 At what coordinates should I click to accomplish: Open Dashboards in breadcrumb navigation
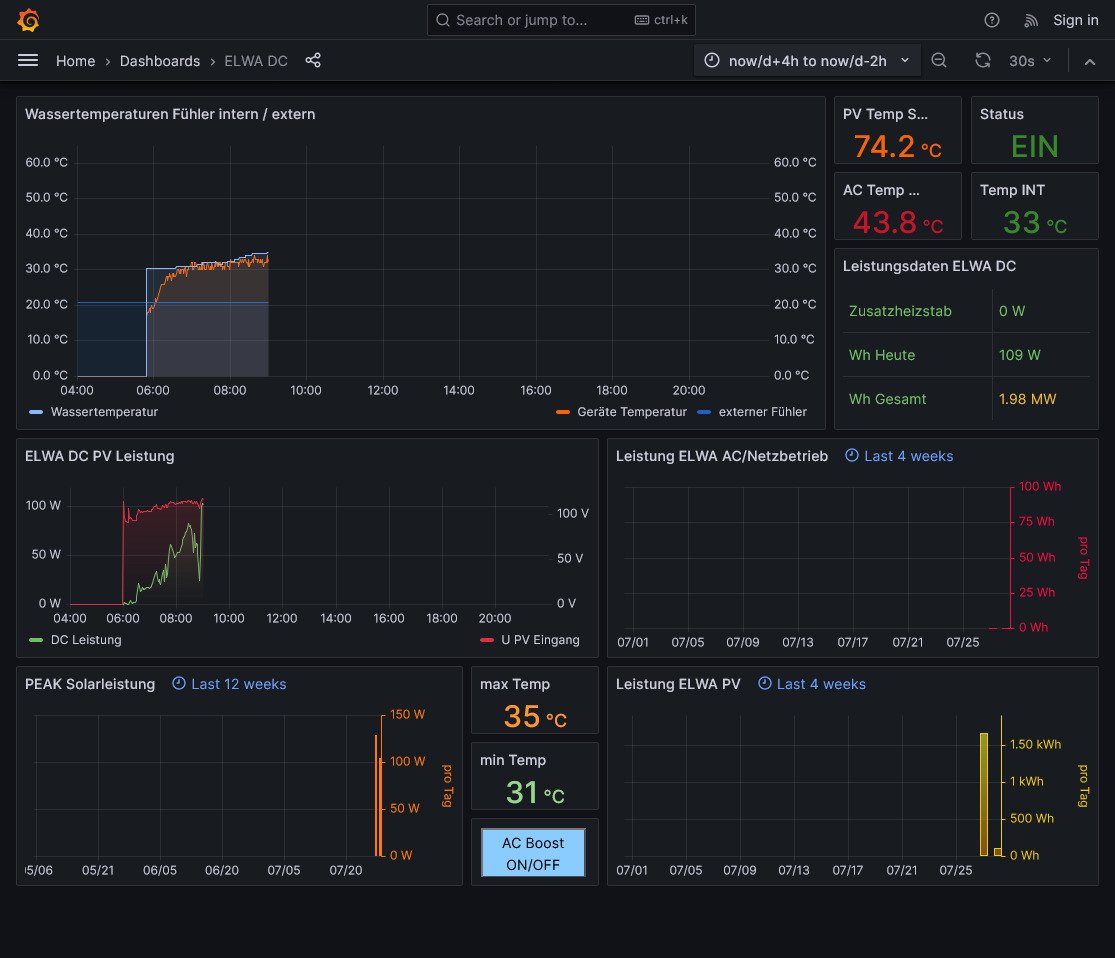160,61
